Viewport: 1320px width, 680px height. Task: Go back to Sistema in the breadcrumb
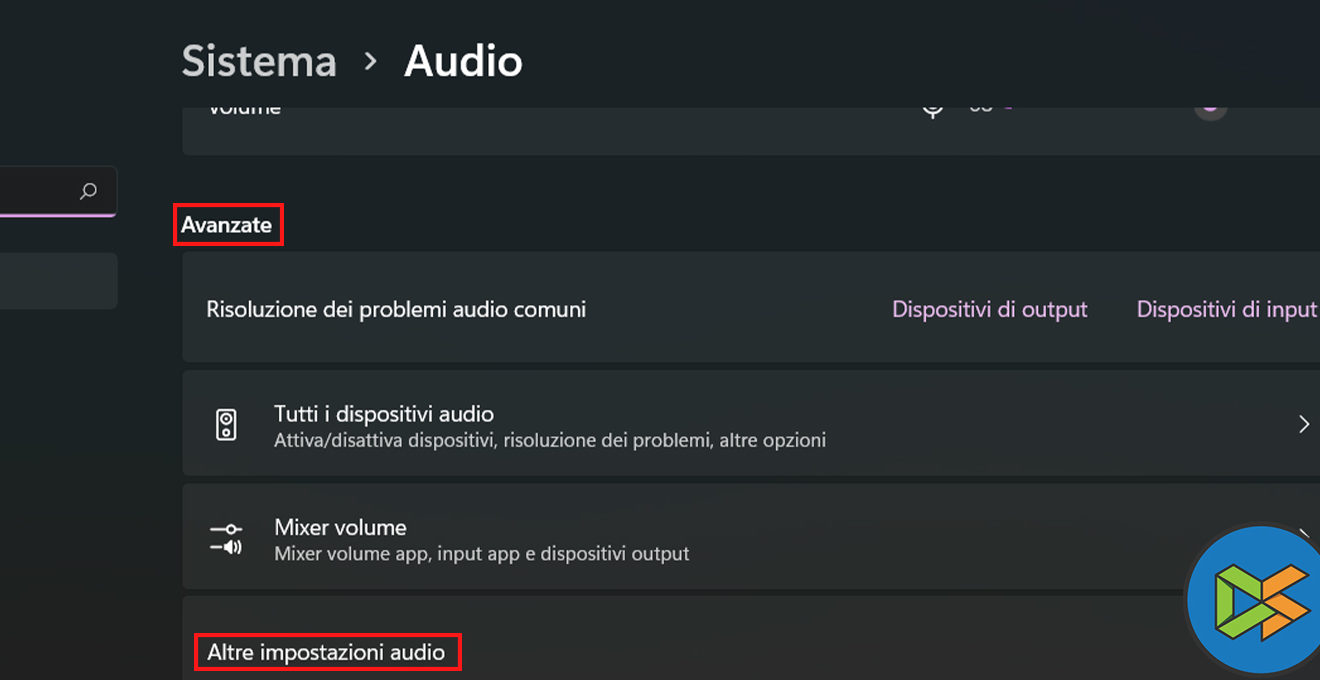(x=259, y=62)
